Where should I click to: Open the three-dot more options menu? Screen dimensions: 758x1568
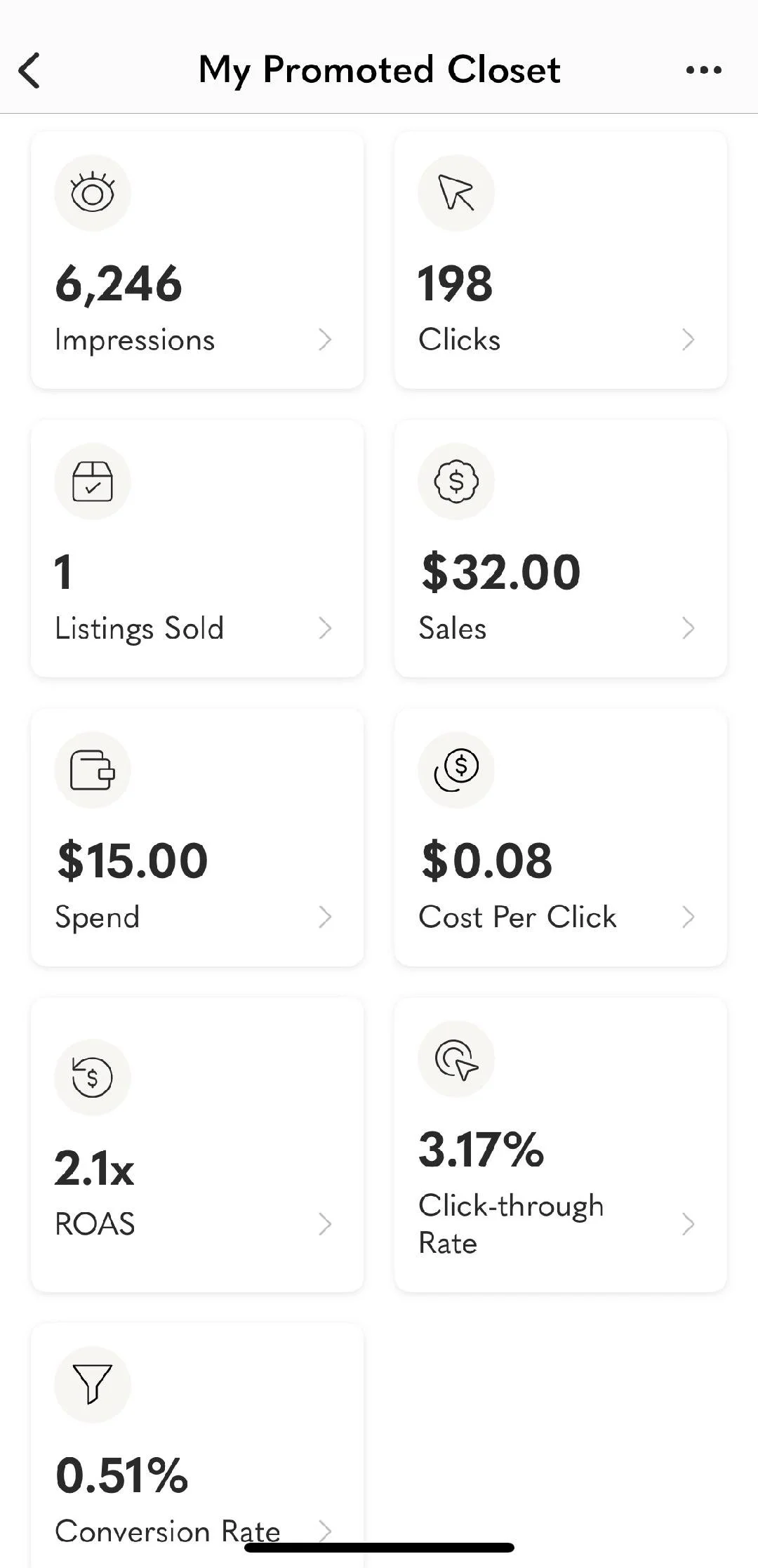pyautogui.click(x=703, y=70)
